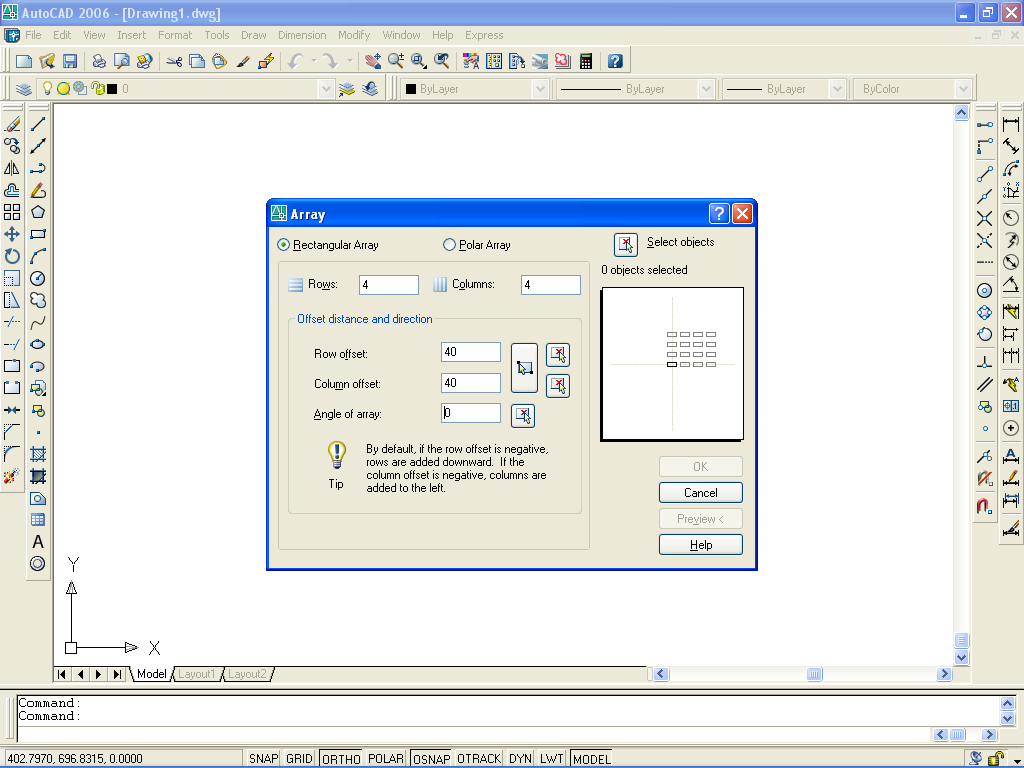Viewport: 1024px width, 768px height.
Task: Open the ByLayer linetype control dropdown
Action: [x=705, y=89]
